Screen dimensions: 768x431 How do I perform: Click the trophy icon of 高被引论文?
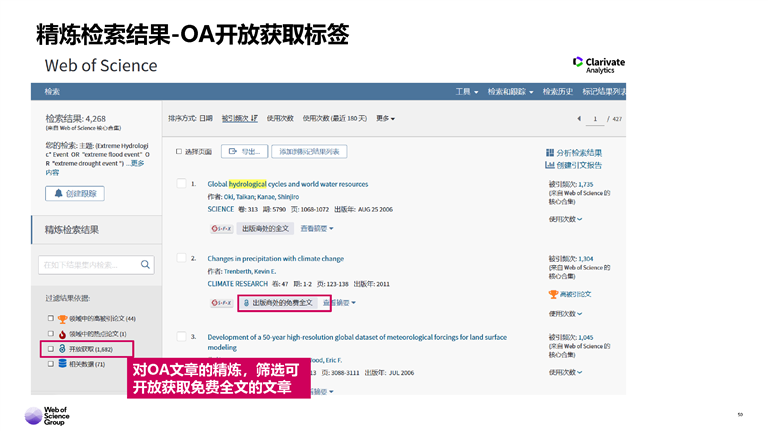point(553,294)
